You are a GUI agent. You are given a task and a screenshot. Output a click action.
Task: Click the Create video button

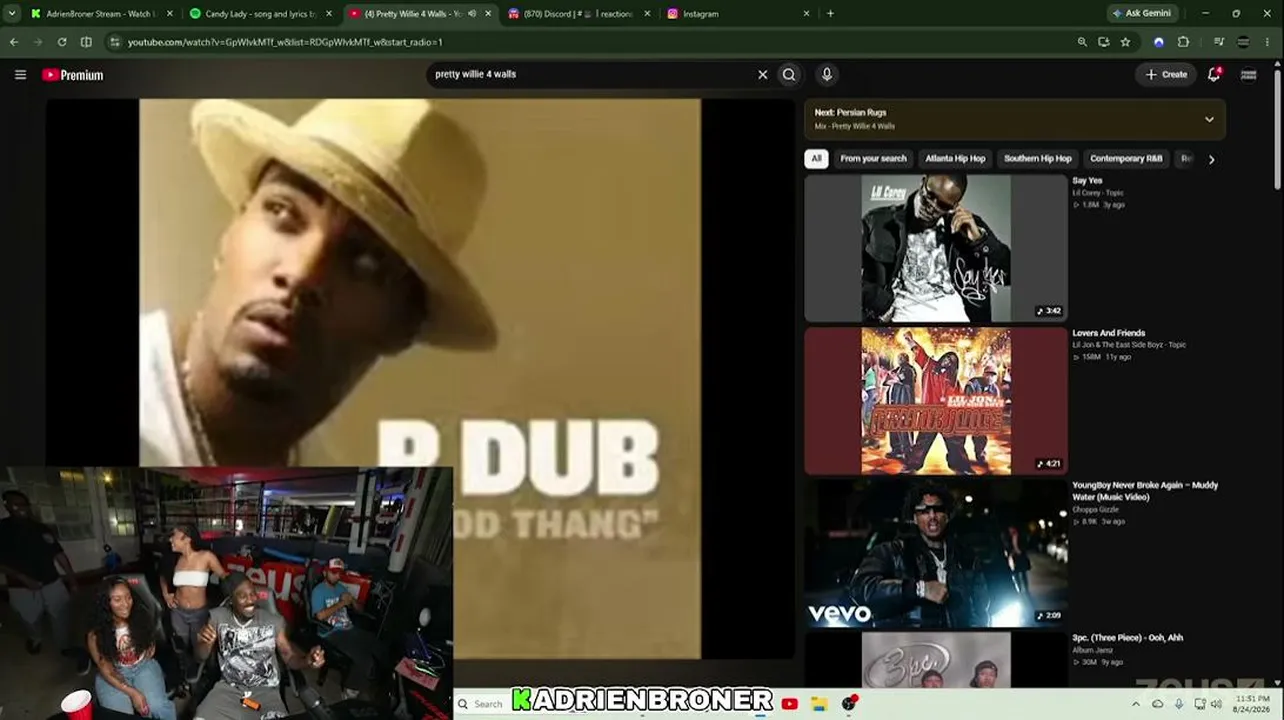[1166, 74]
